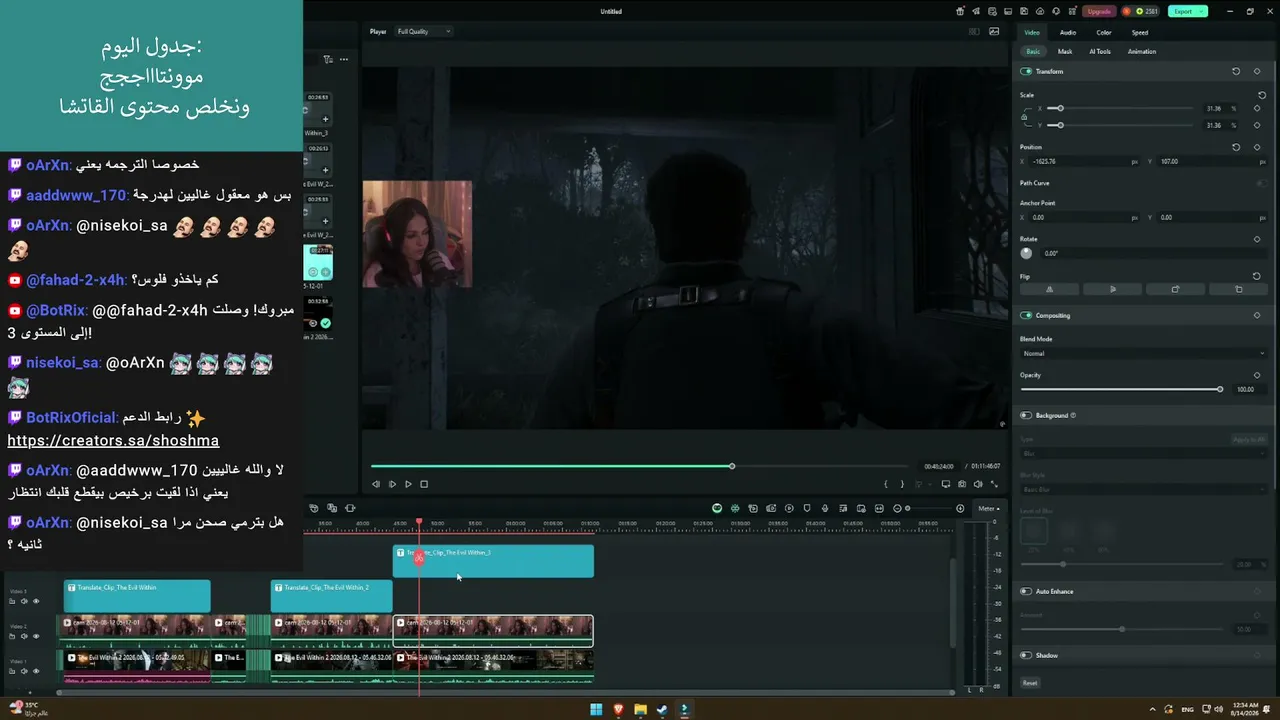
Task: Step back one frame in the player
Action: [376, 484]
